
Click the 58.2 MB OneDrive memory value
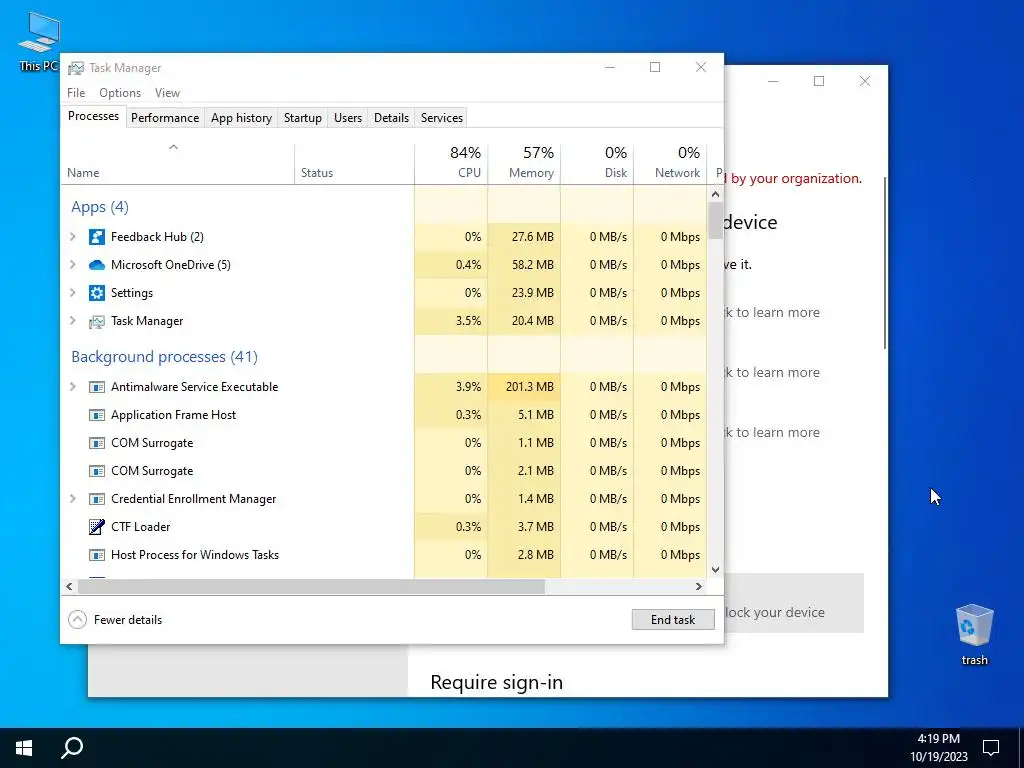pos(532,265)
